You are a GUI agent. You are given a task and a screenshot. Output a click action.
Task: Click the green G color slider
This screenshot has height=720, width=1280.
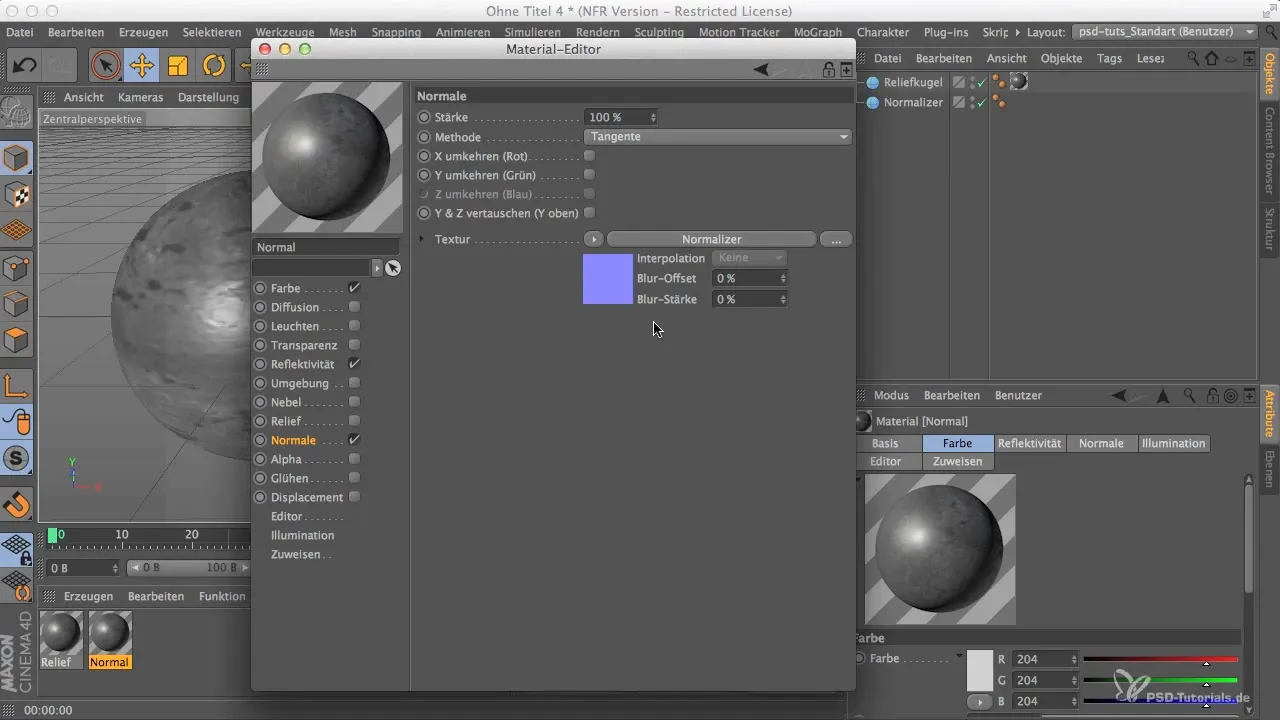(x=1161, y=681)
